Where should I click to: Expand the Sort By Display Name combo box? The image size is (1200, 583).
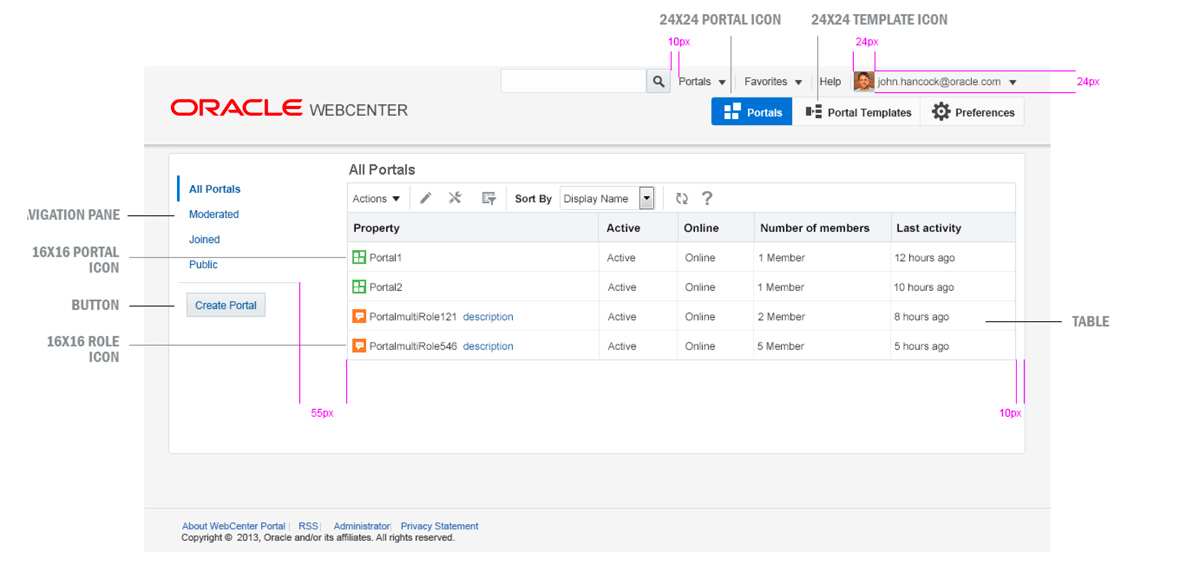[x=646, y=198]
